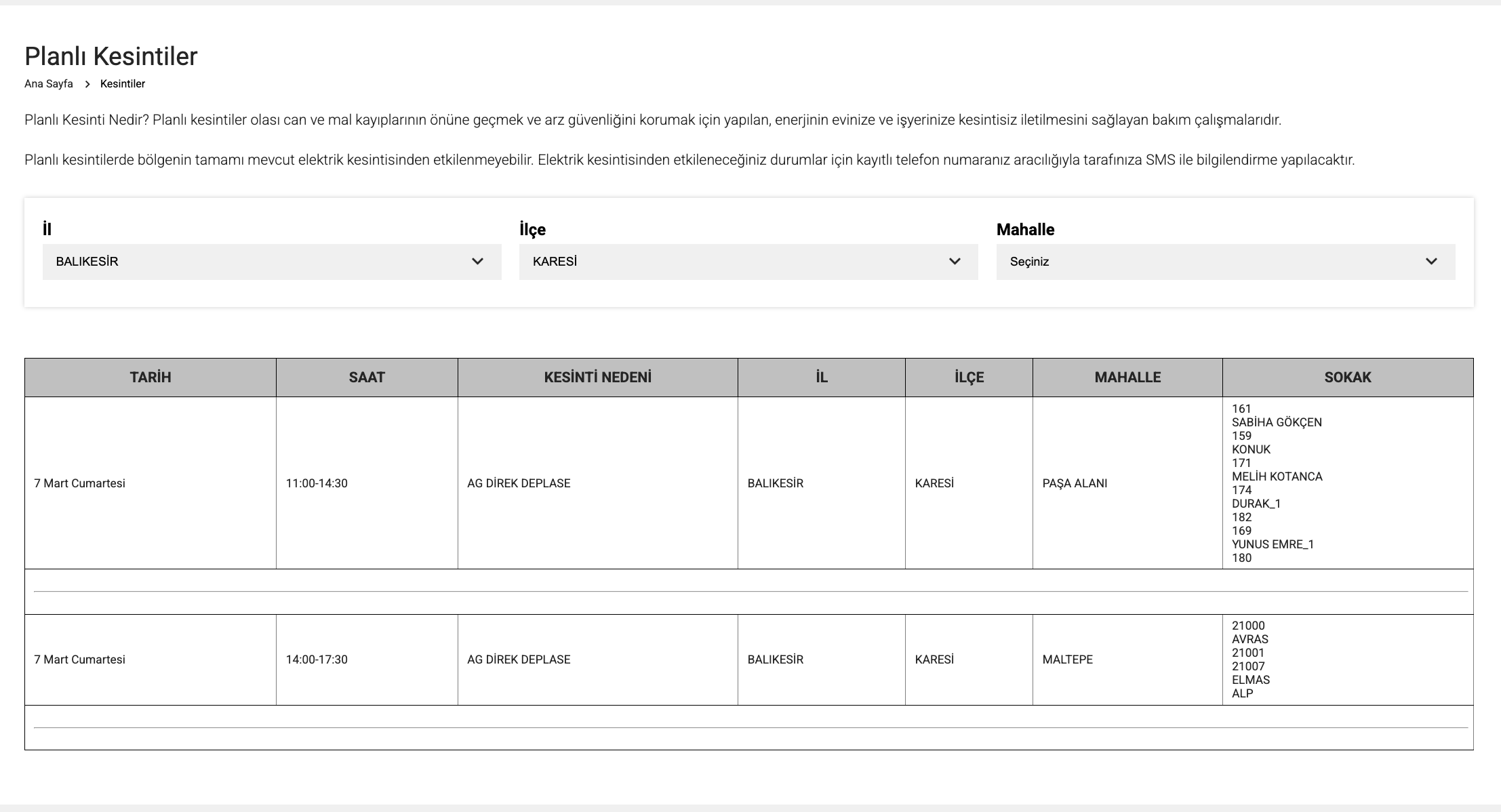Click the SAAT column header
The height and width of the screenshot is (812, 1501).
367,378
